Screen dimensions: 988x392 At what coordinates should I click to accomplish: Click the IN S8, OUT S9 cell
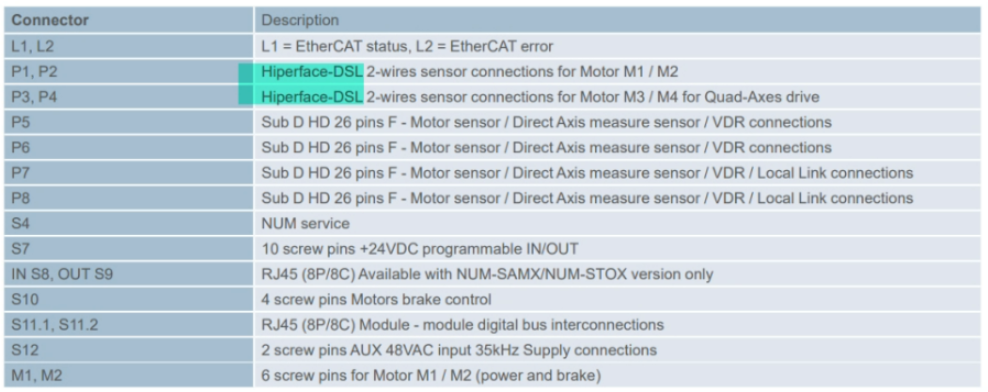(x=128, y=274)
